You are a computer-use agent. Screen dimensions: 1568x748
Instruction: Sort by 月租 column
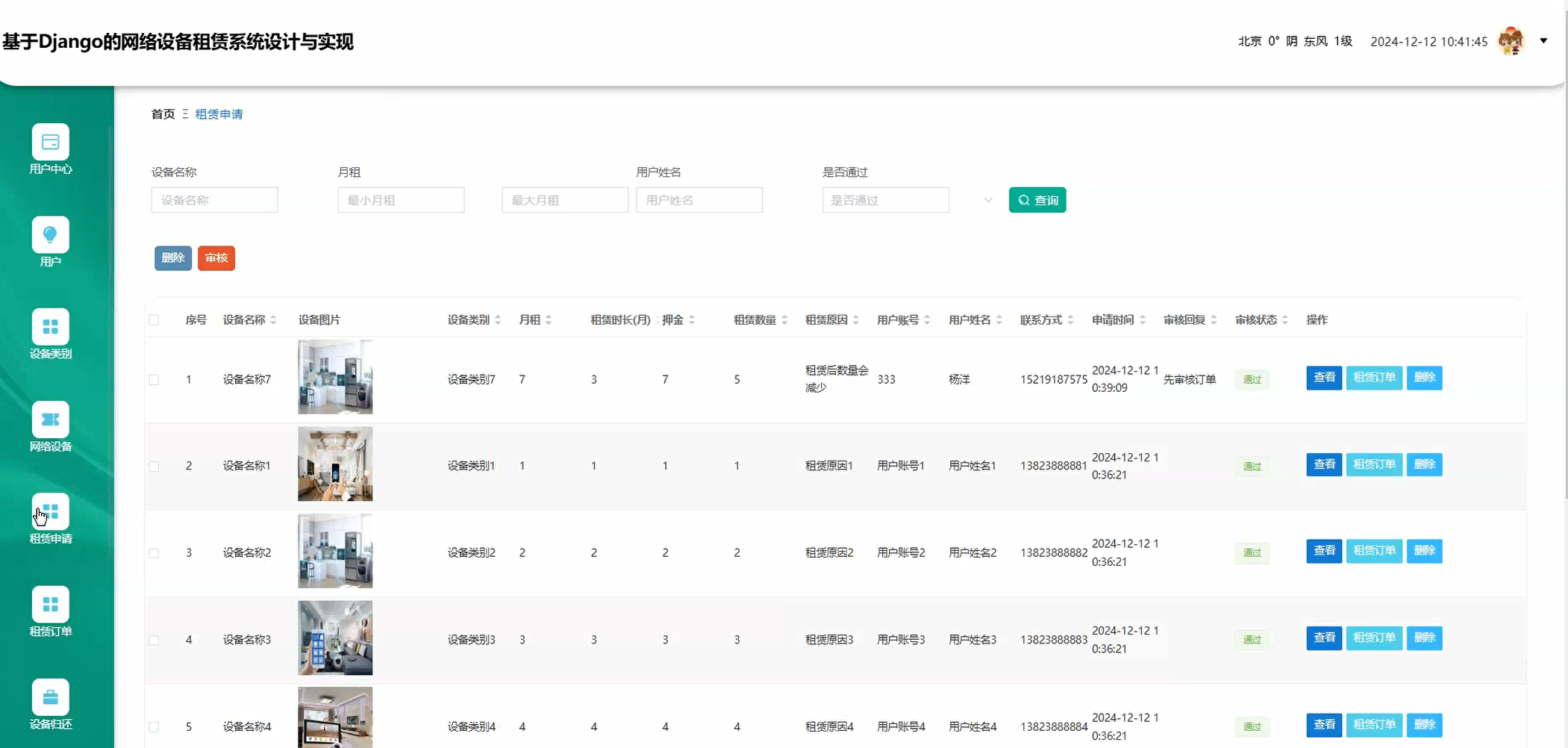[549, 320]
